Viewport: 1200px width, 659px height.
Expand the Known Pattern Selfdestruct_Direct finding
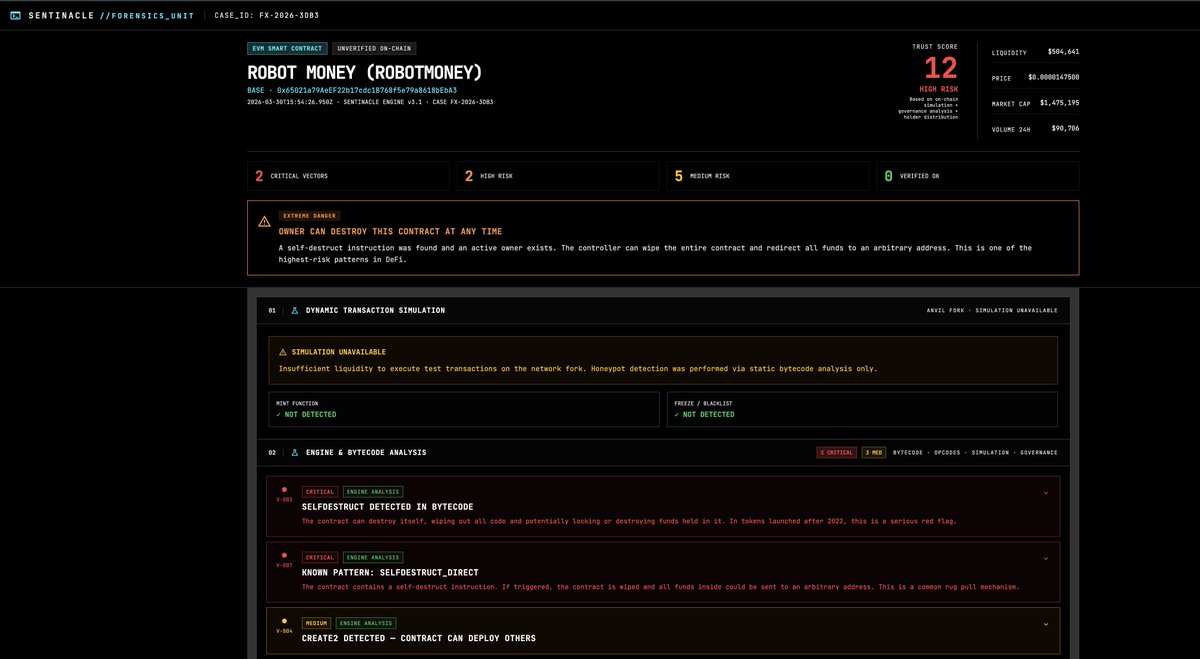pyautogui.click(x=1045, y=558)
